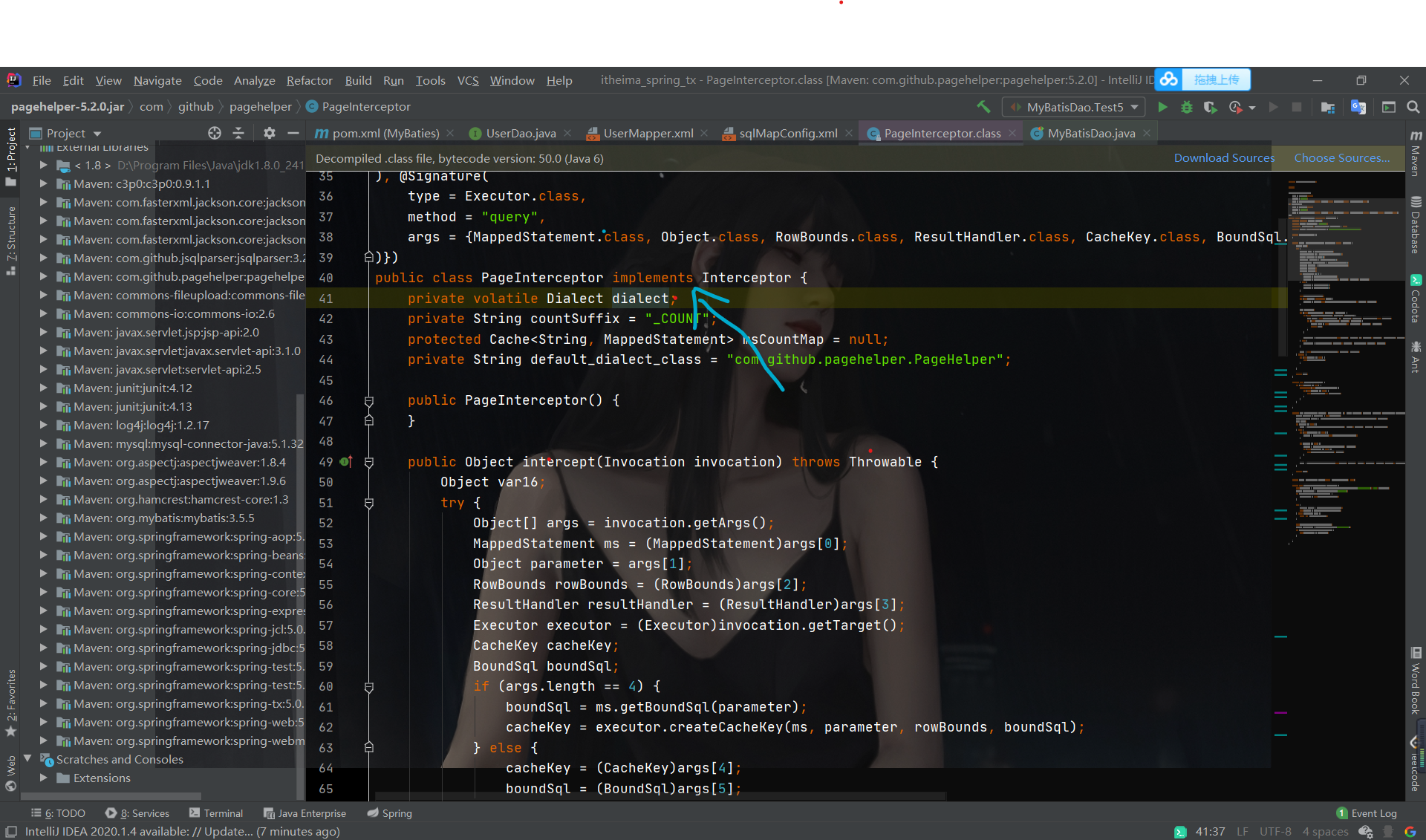Image resolution: width=1426 pixels, height=840 pixels.
Task: Build the project with the hammer icon
Action: 983,107
